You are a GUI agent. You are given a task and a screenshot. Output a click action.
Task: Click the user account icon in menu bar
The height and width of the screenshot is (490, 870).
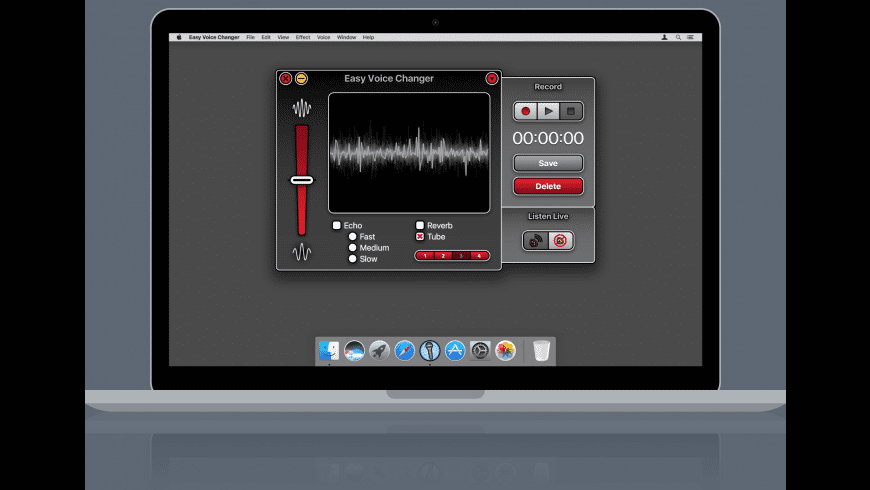pos(664,37)
